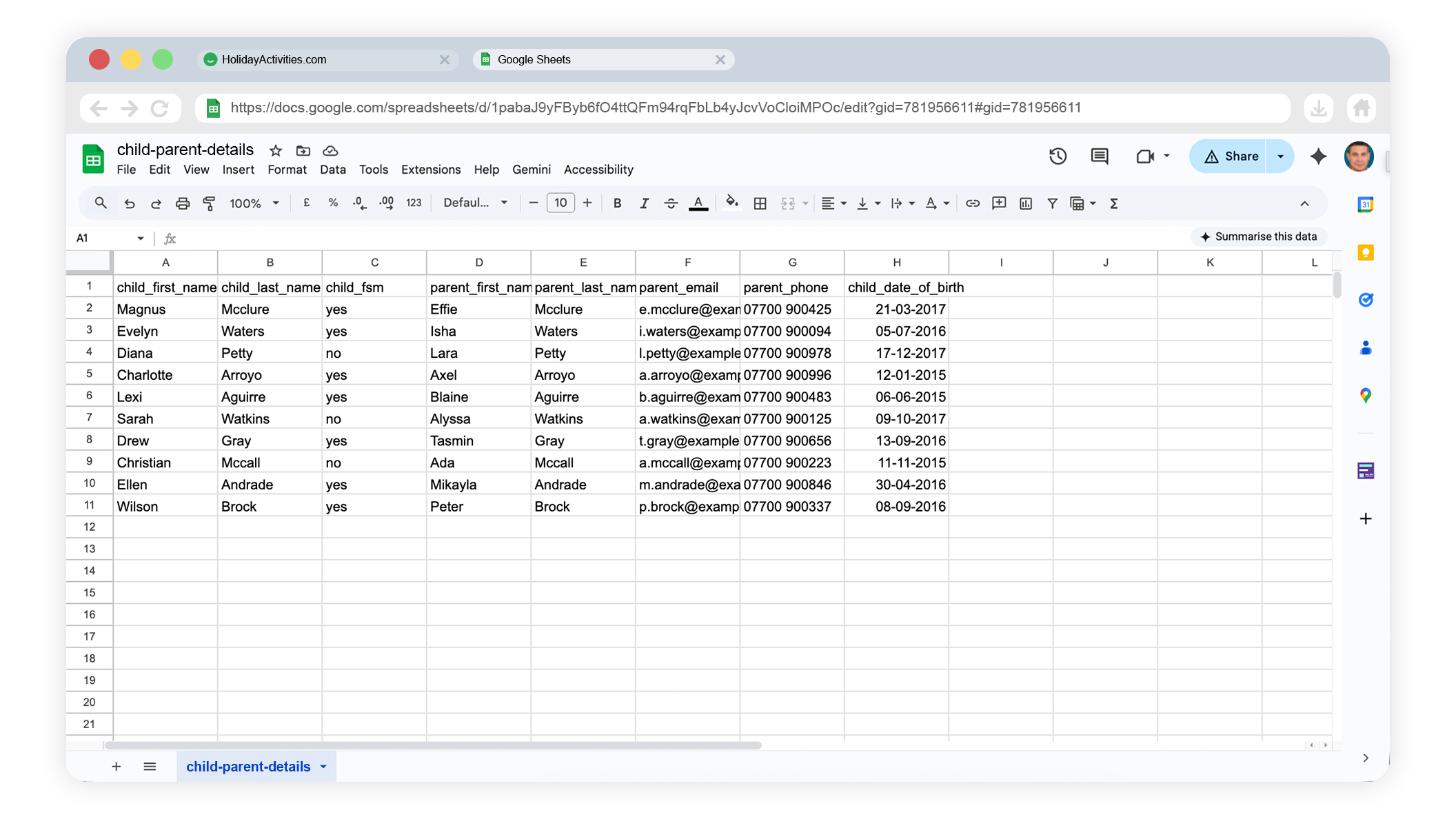Open the child-parent-details sheet tab menu
1456x819 pixels.
[323, 767]
